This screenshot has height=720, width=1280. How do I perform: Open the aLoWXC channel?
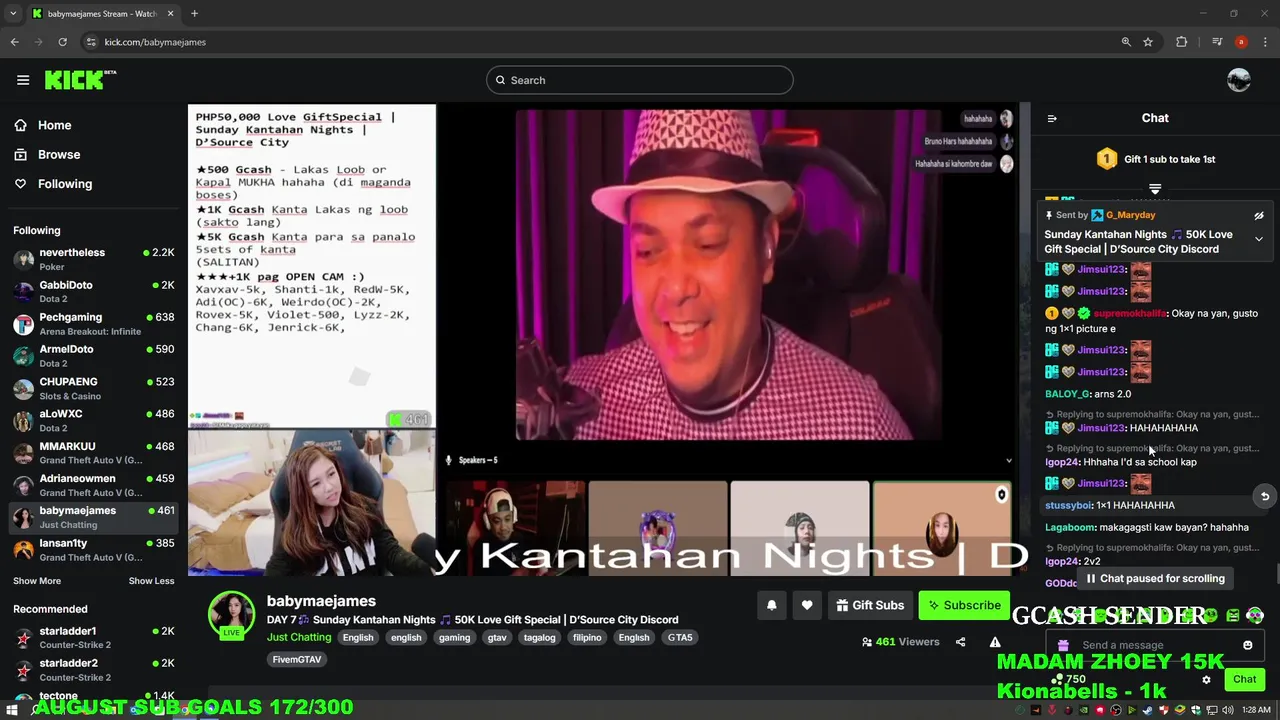click(x=94, y=420)
